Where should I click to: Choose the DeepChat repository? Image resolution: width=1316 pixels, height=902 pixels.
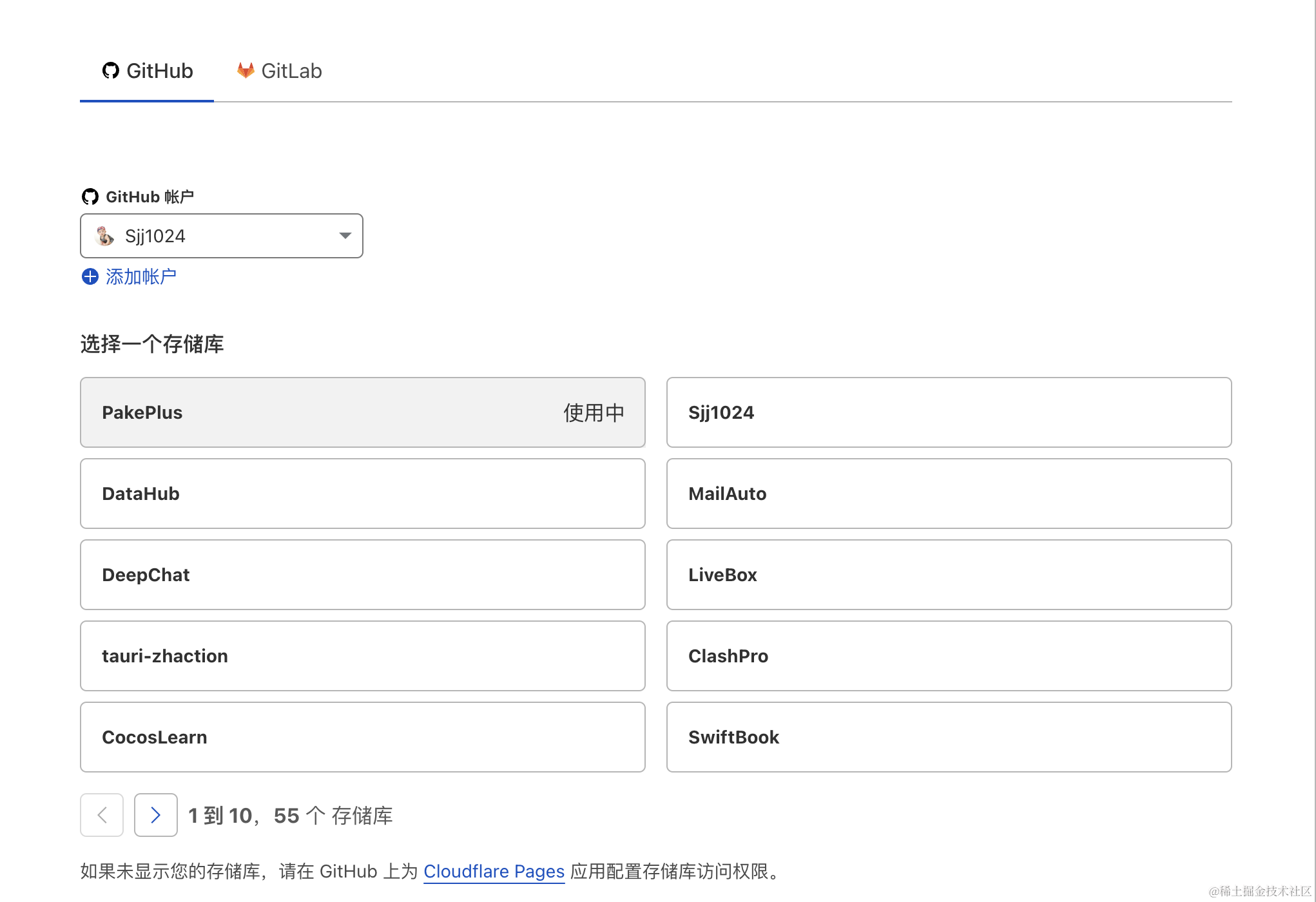tap(362, 575)
